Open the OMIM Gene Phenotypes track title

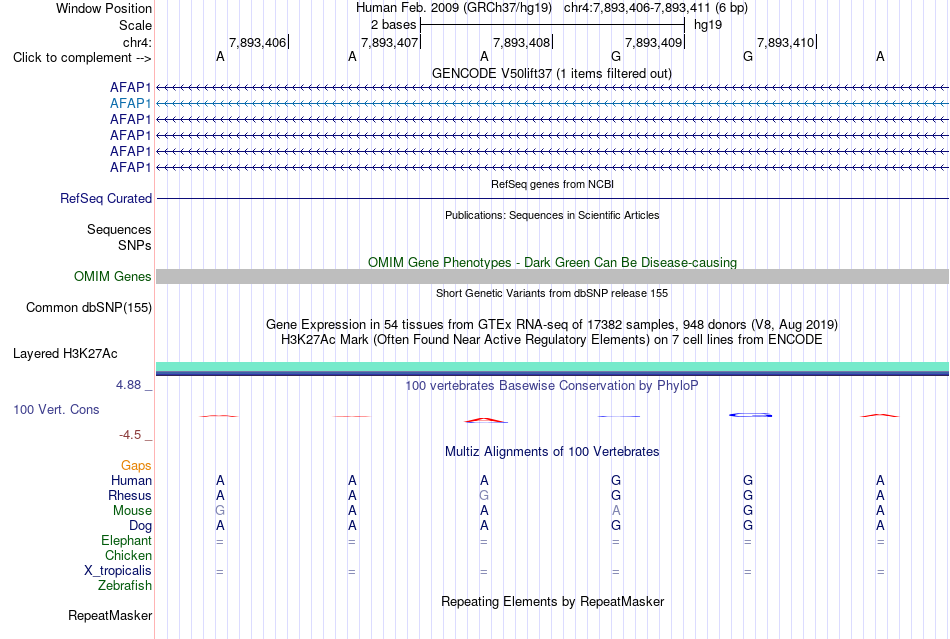(x=552, y=262)
